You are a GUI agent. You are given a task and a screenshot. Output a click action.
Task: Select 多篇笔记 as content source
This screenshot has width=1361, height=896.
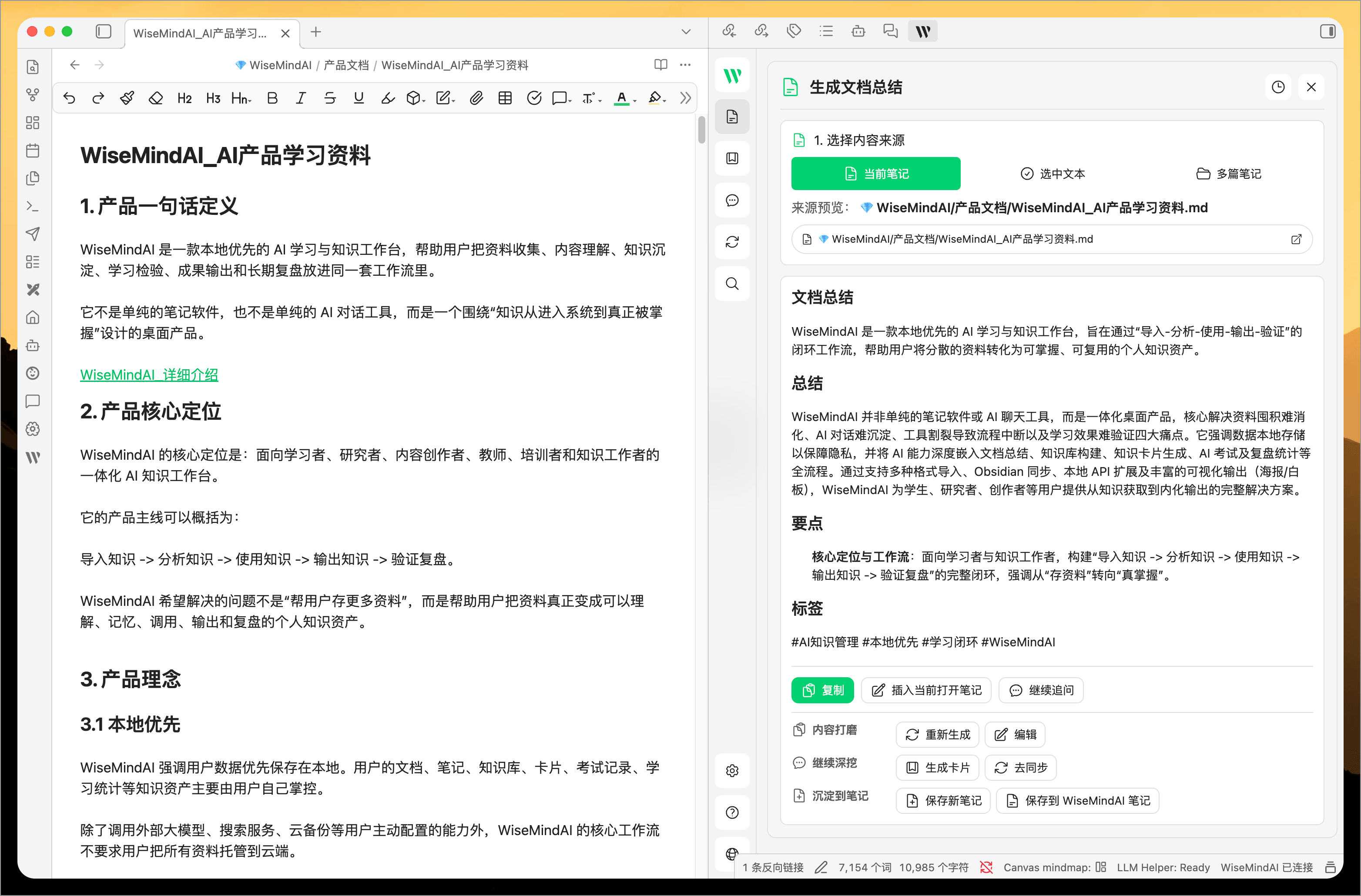click(x=1228, y=174)
